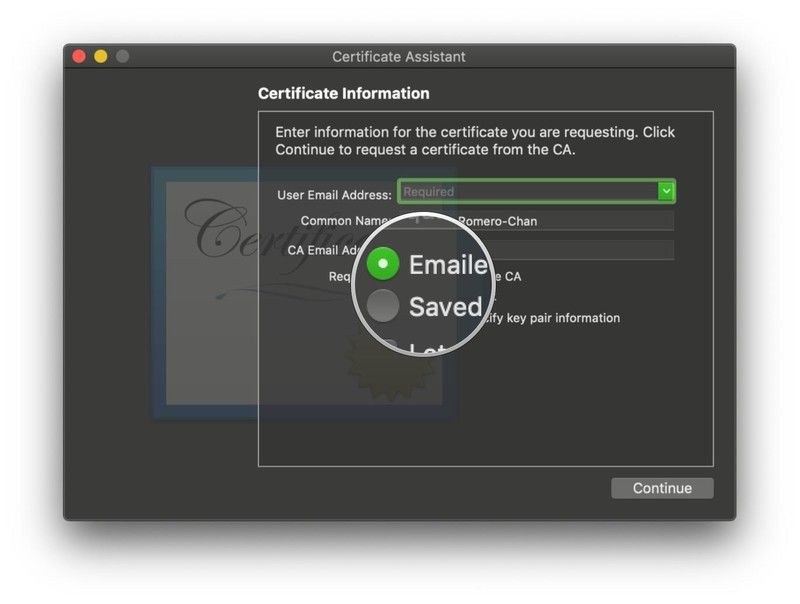
Task: Minimize the Certificate Assistant window
Action: (x=101, y=57)
